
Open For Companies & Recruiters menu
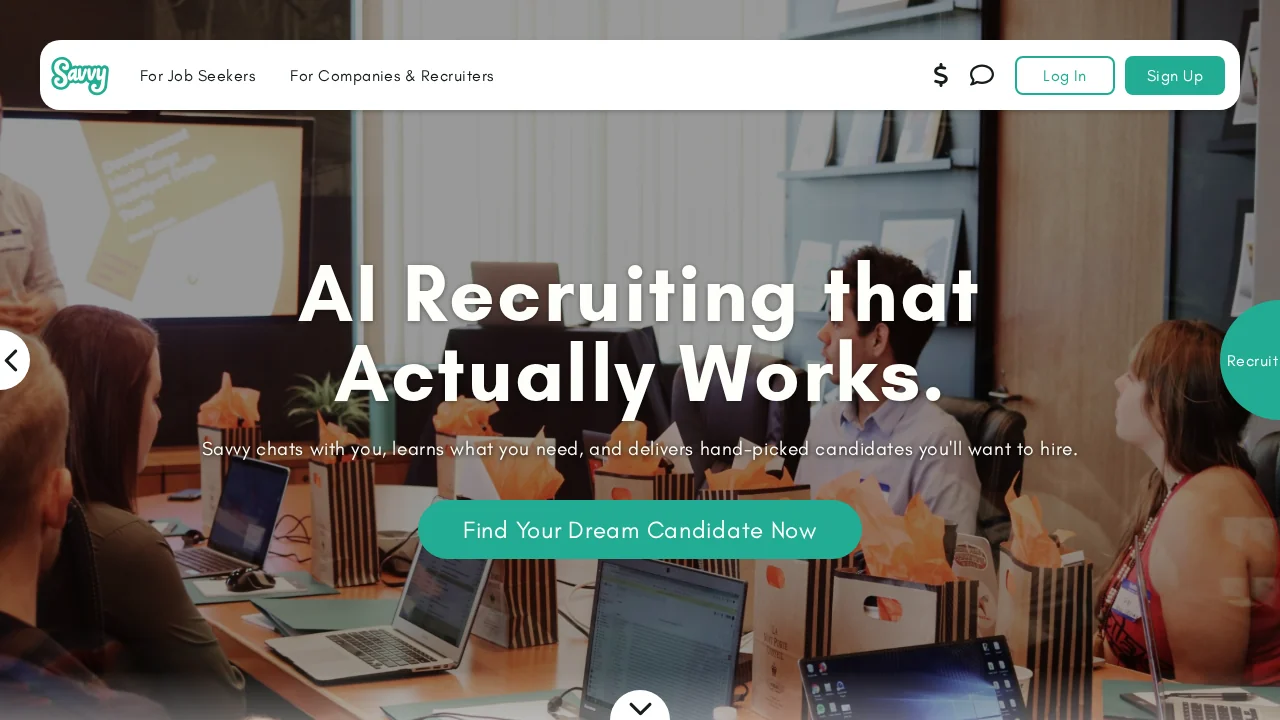click(392, 76)
